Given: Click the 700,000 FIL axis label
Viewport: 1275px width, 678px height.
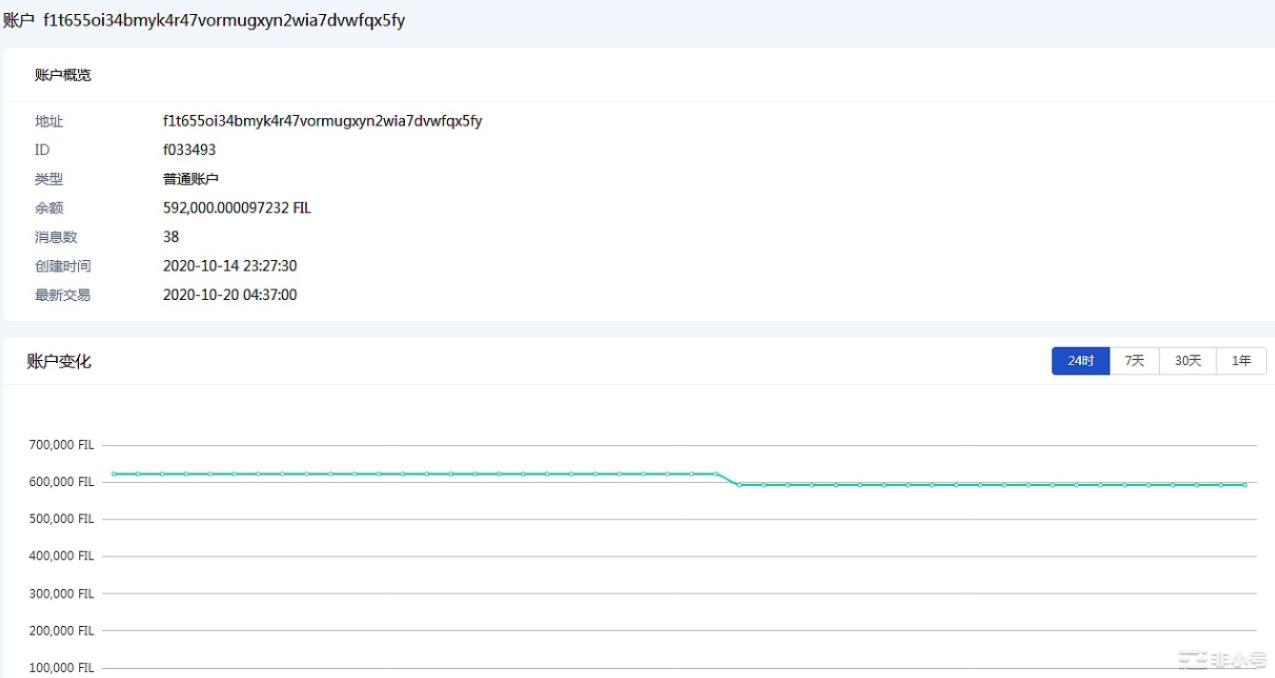Looking at the screenshot, I should click(61, 445).
